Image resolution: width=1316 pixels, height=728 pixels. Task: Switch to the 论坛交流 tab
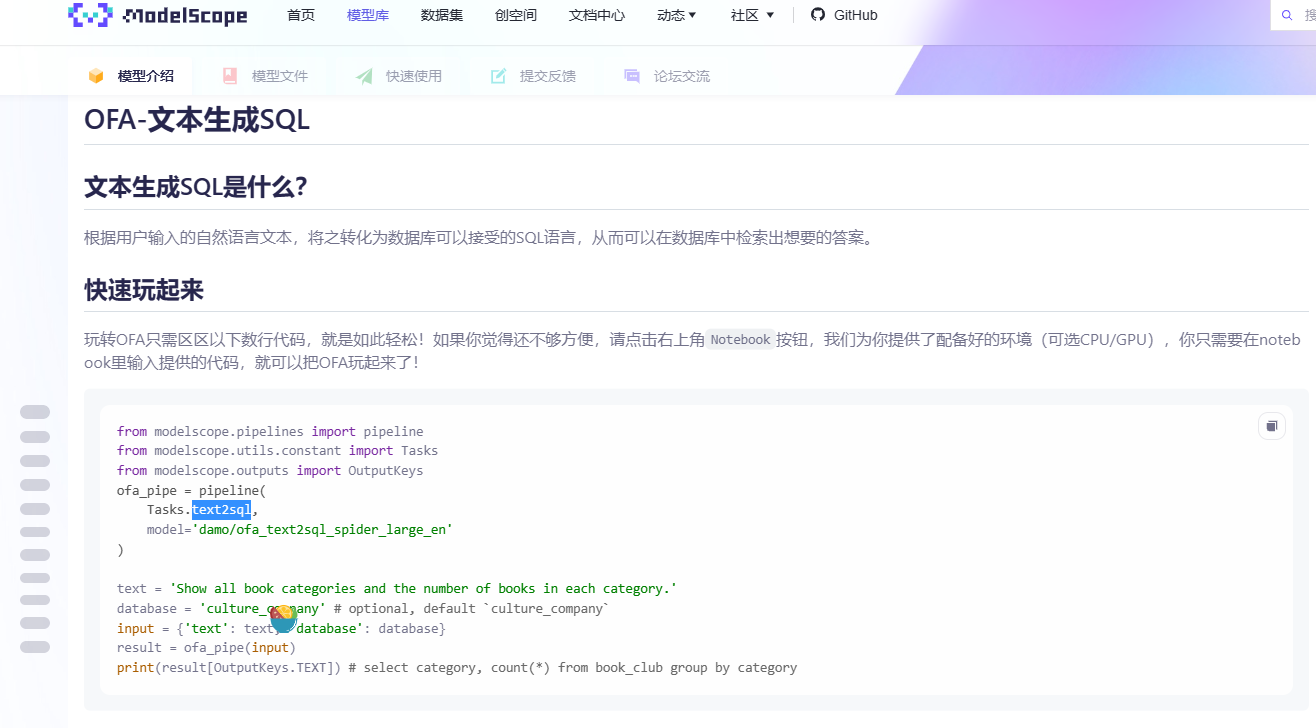pyautogui.click(x=668, y=76)
